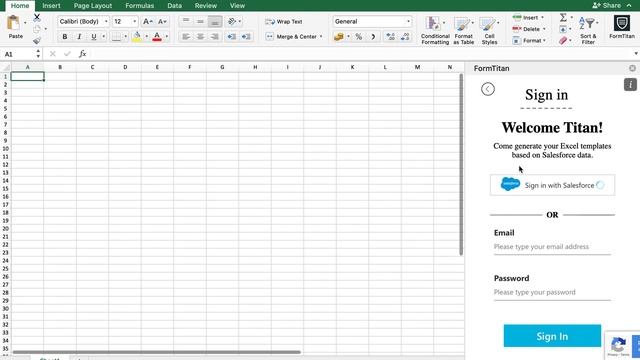The image size is (640, 360).
Task: Click the Align Right icon
Action: [x=215, y=37]
